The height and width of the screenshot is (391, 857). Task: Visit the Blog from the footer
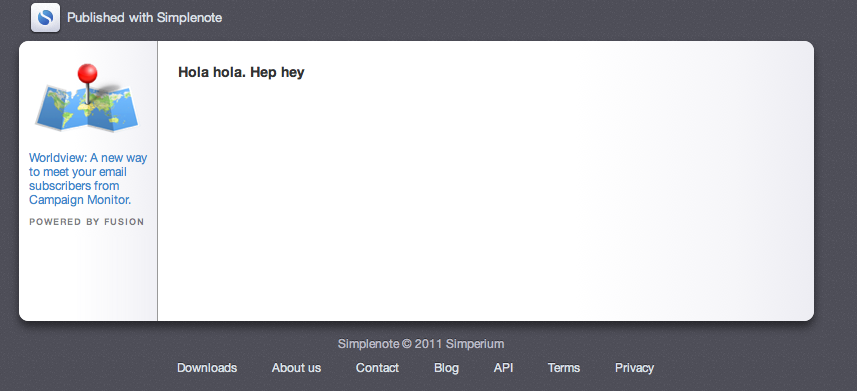[447, 368]
